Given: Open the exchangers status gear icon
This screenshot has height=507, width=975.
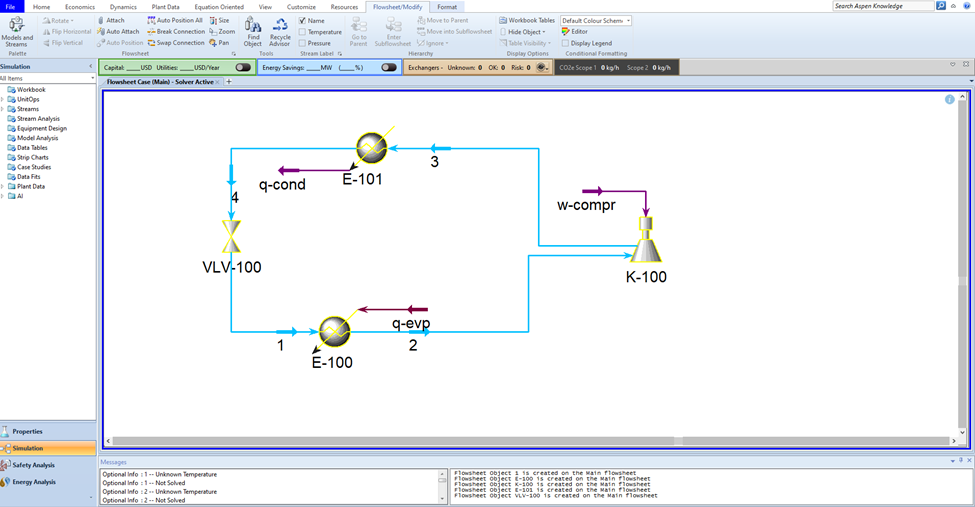Looking at the screenshot, I should tap(542, 67).
